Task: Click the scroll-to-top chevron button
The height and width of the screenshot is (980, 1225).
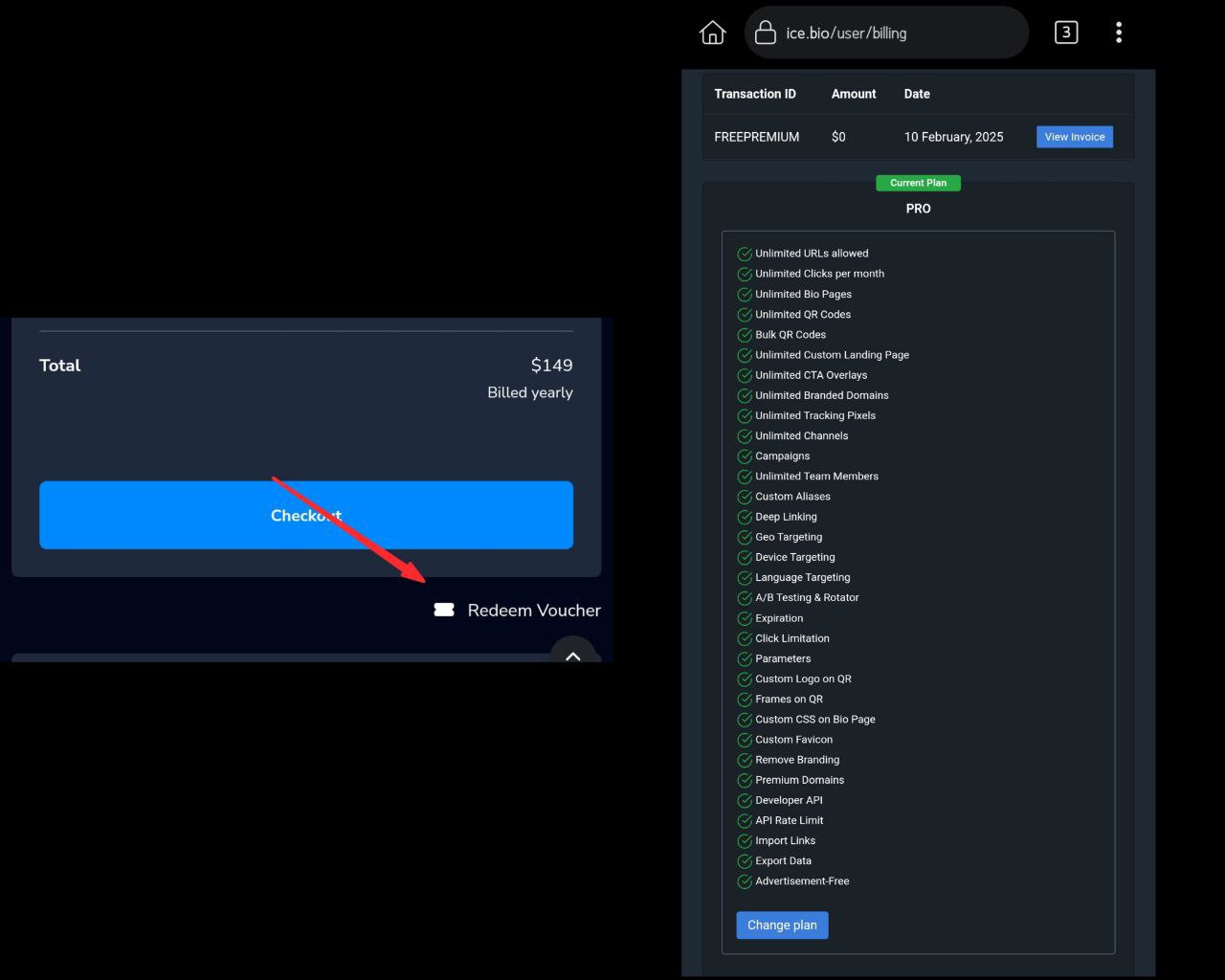Action: 572,655
